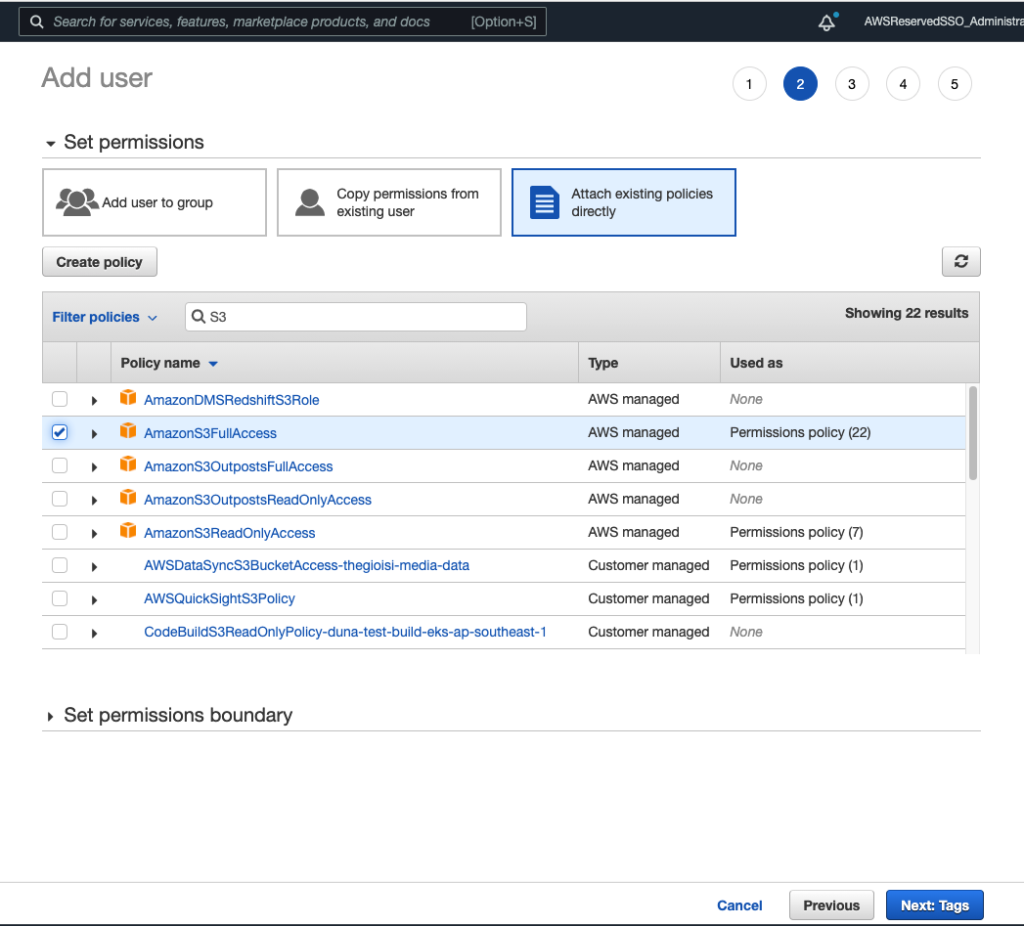This screenshot has width=1024, height=926.
Task: Check the CodeBuildS3ReadOnlyPolicy-duna-test checkbox
Action: [59, 632]
